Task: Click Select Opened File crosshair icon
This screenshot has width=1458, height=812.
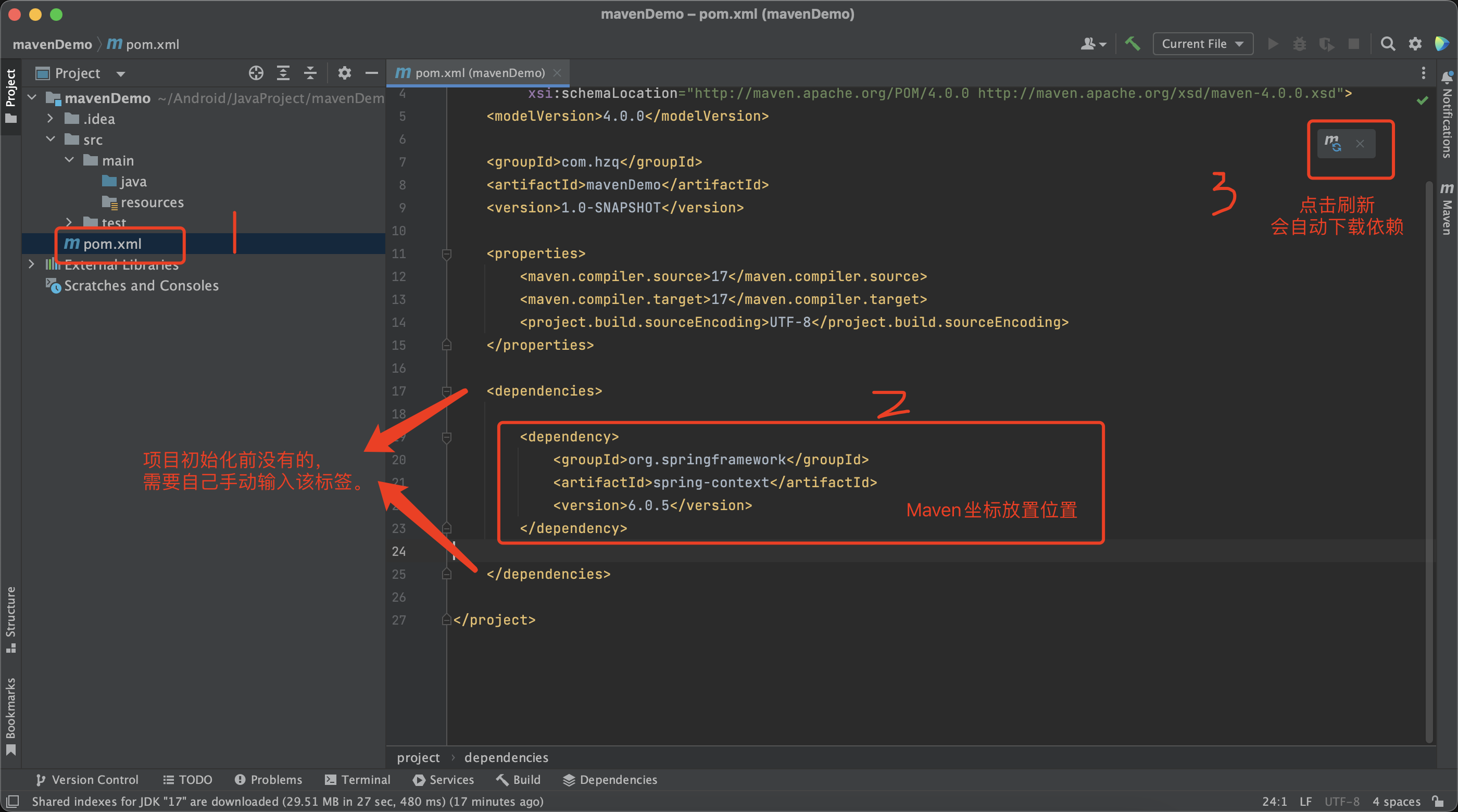Action: [x=256, y=73]
